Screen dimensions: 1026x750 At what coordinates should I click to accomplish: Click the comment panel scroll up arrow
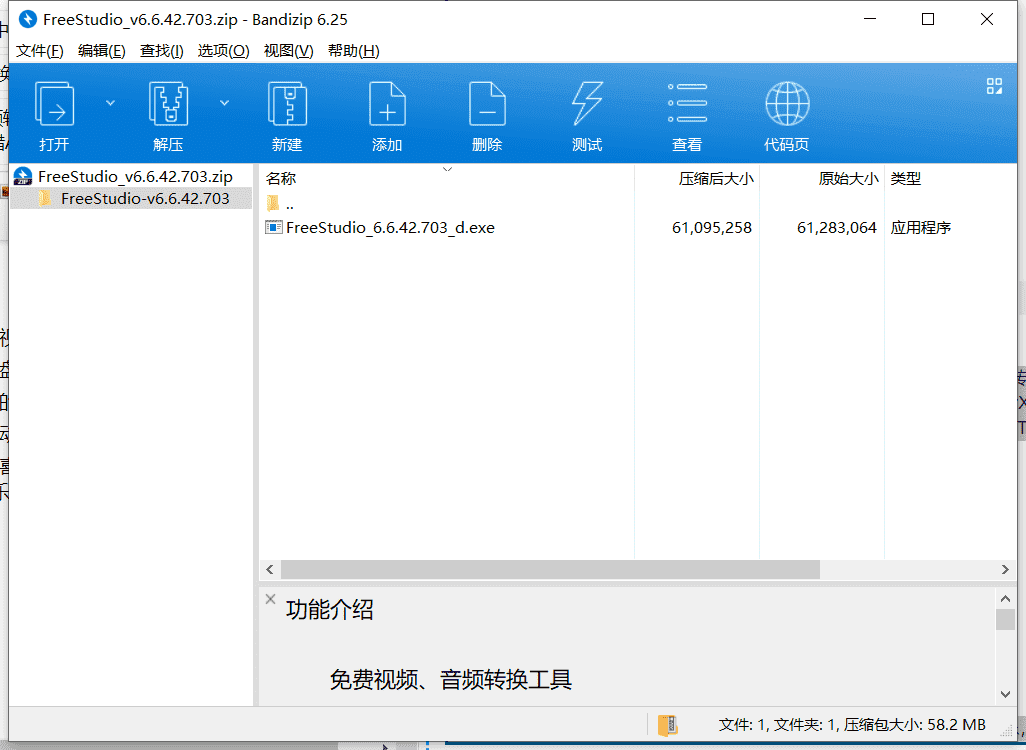tap(1006, 598)
